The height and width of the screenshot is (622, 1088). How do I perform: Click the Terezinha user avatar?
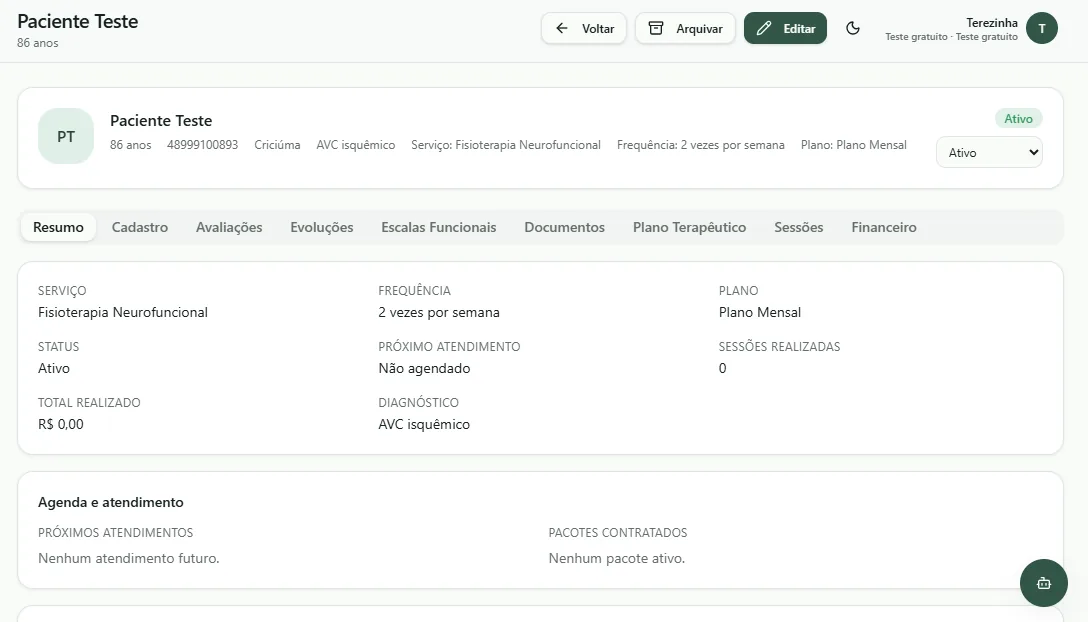click(x=1042, y=28)
